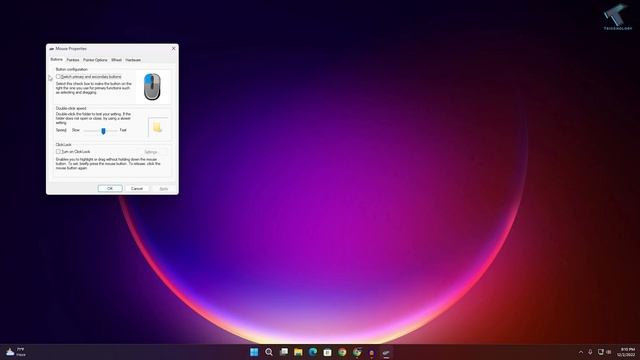Click the microphone tray icon
The image size is (640, 360).
[x=590, y=352]
